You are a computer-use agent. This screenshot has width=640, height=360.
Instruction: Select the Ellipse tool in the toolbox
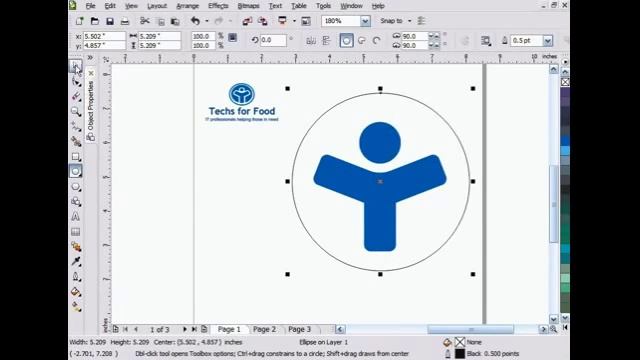[x=76, y=171]
